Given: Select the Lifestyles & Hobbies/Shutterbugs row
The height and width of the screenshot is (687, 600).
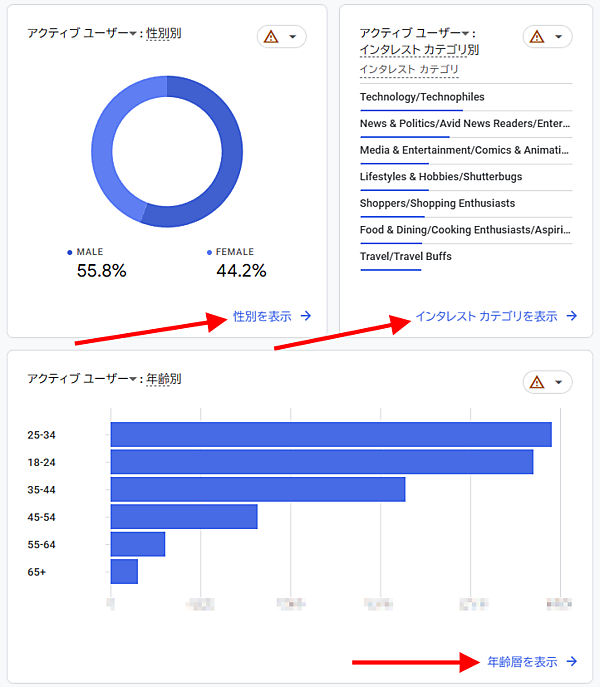Looking at the screenshot, I should (x=441, y=177).
